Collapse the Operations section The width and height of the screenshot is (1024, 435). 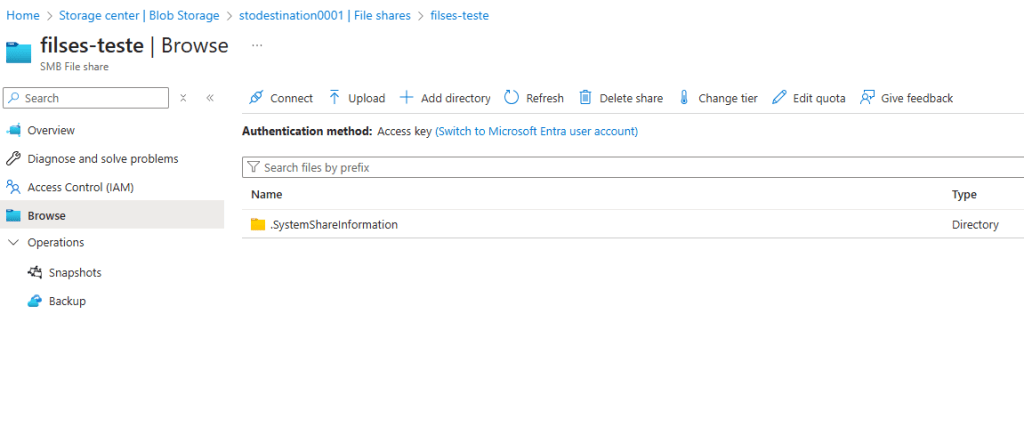[x=13, y=243]
